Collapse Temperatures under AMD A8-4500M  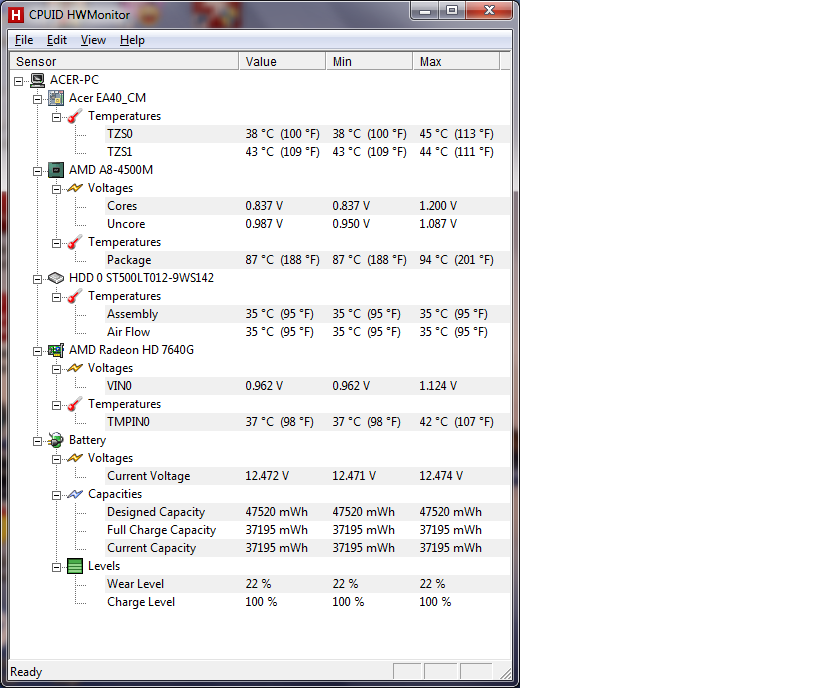point(56,243)
